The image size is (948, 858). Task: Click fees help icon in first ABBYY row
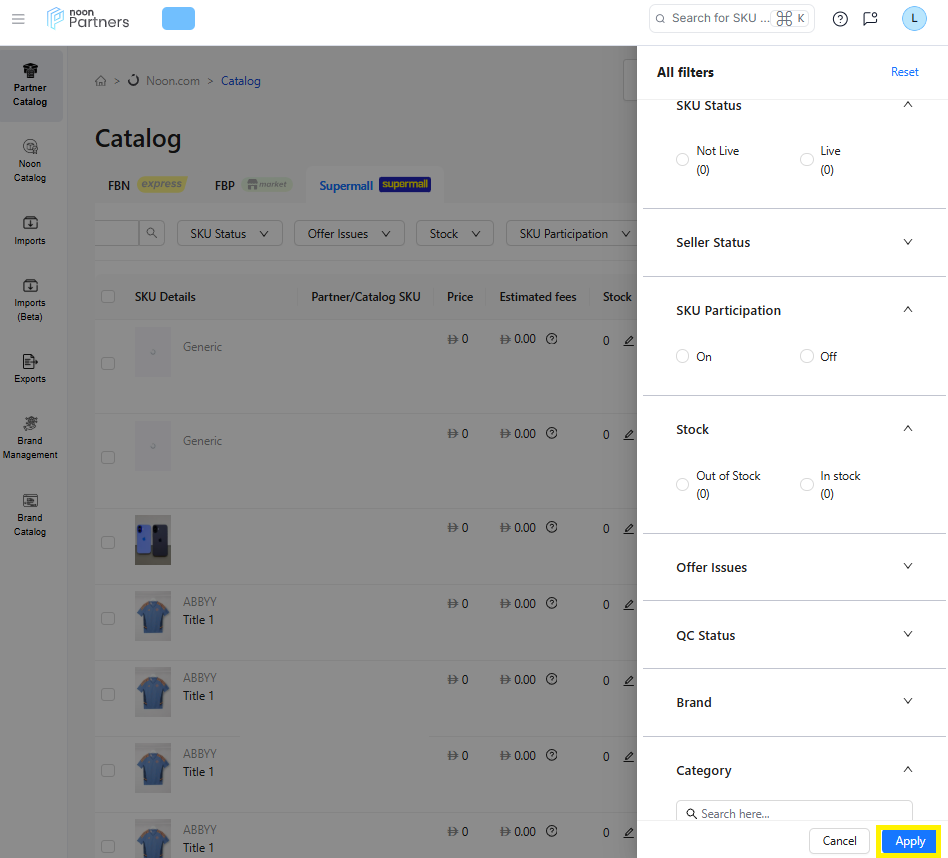click(551, 603)
